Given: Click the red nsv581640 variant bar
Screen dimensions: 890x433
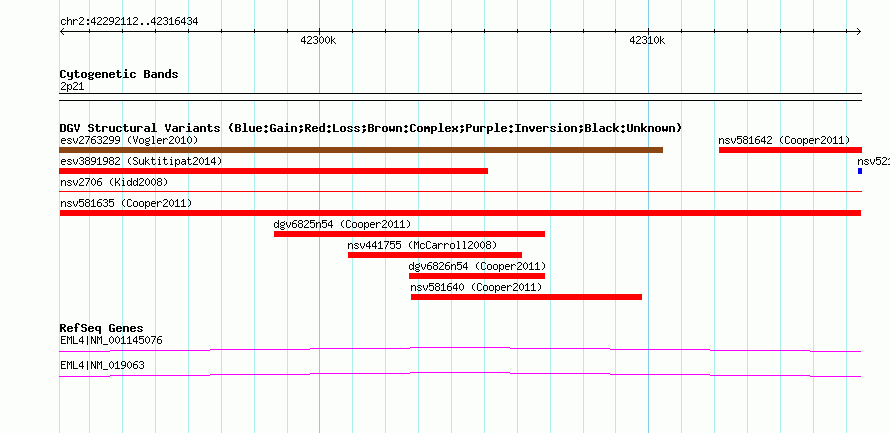Looking at the screenshot, I should 526,297.
